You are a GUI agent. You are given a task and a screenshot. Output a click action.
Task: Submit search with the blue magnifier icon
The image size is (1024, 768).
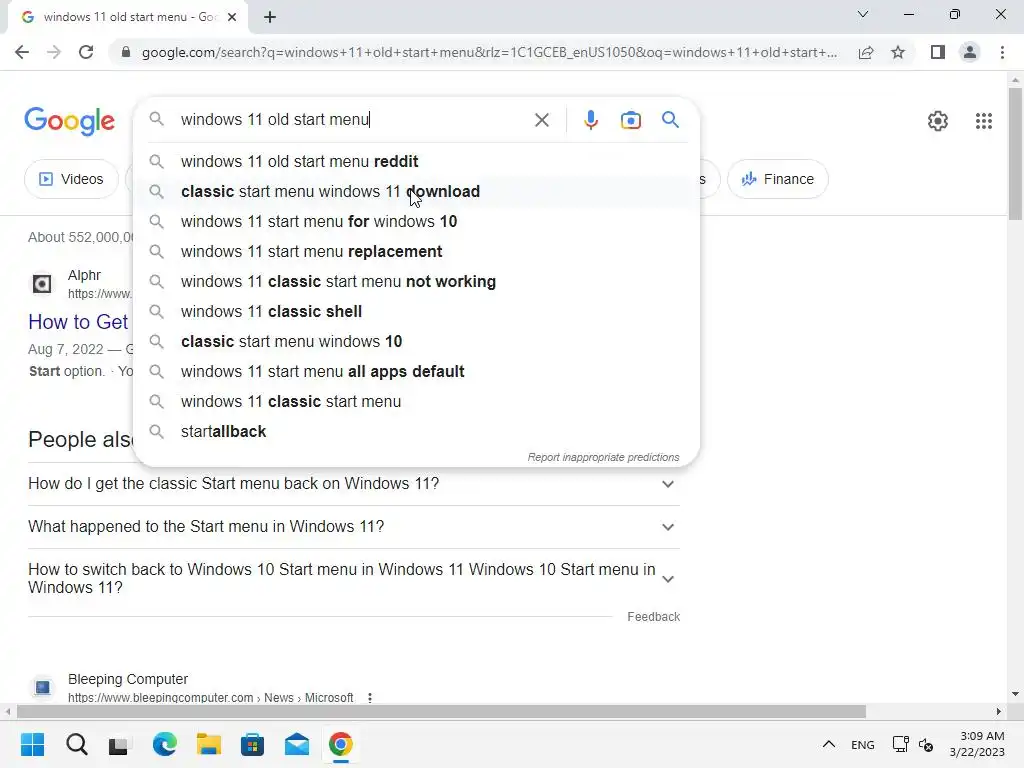pyautogui.click(x=670, y=120)
